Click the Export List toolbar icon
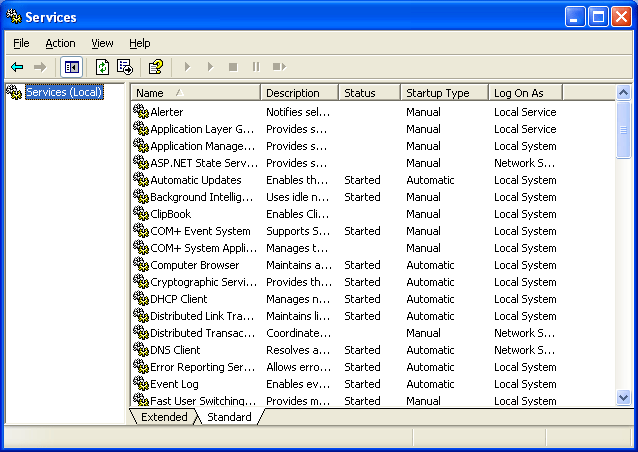Viewport: 638px width, 452px height. point(125,67)
